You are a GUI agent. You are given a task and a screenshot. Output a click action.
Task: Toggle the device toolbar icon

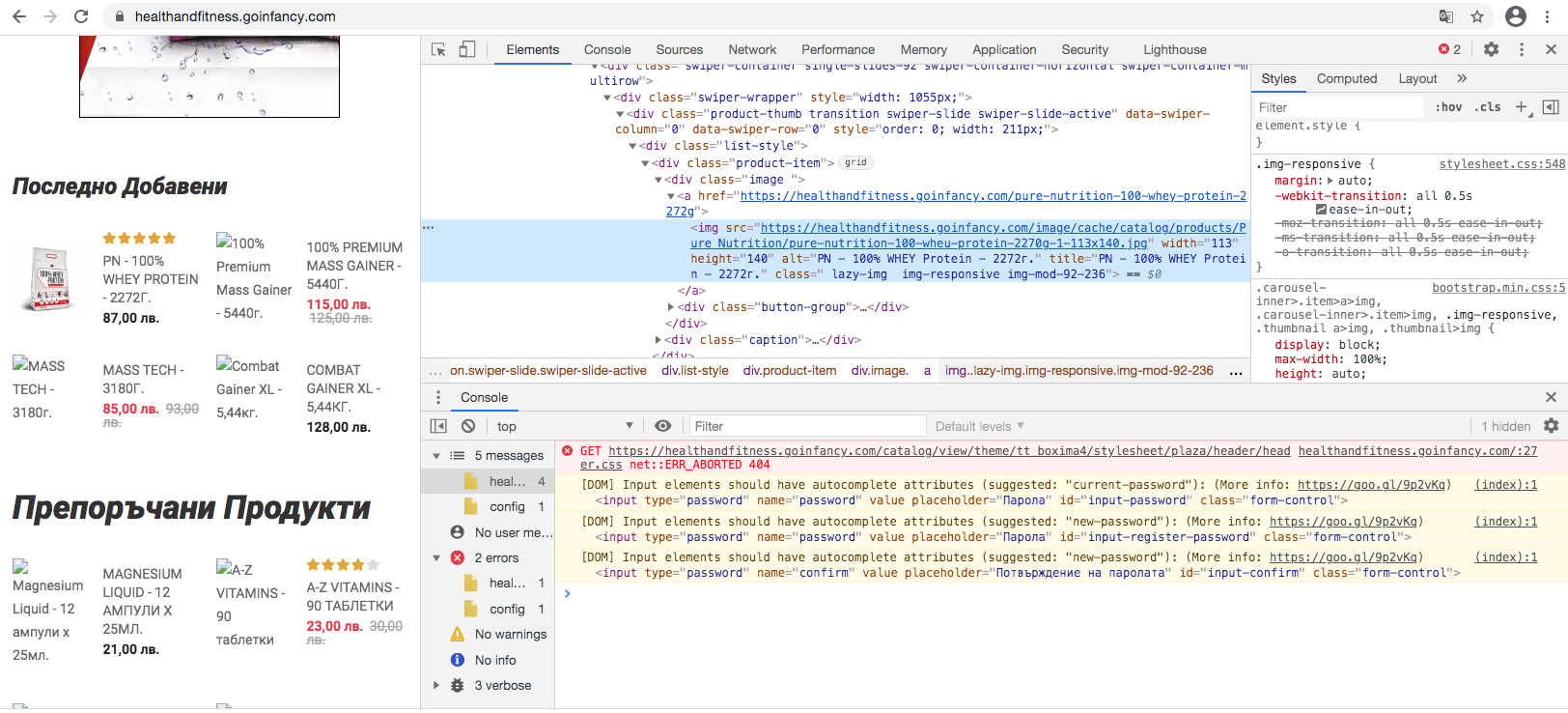pos(467,49)
